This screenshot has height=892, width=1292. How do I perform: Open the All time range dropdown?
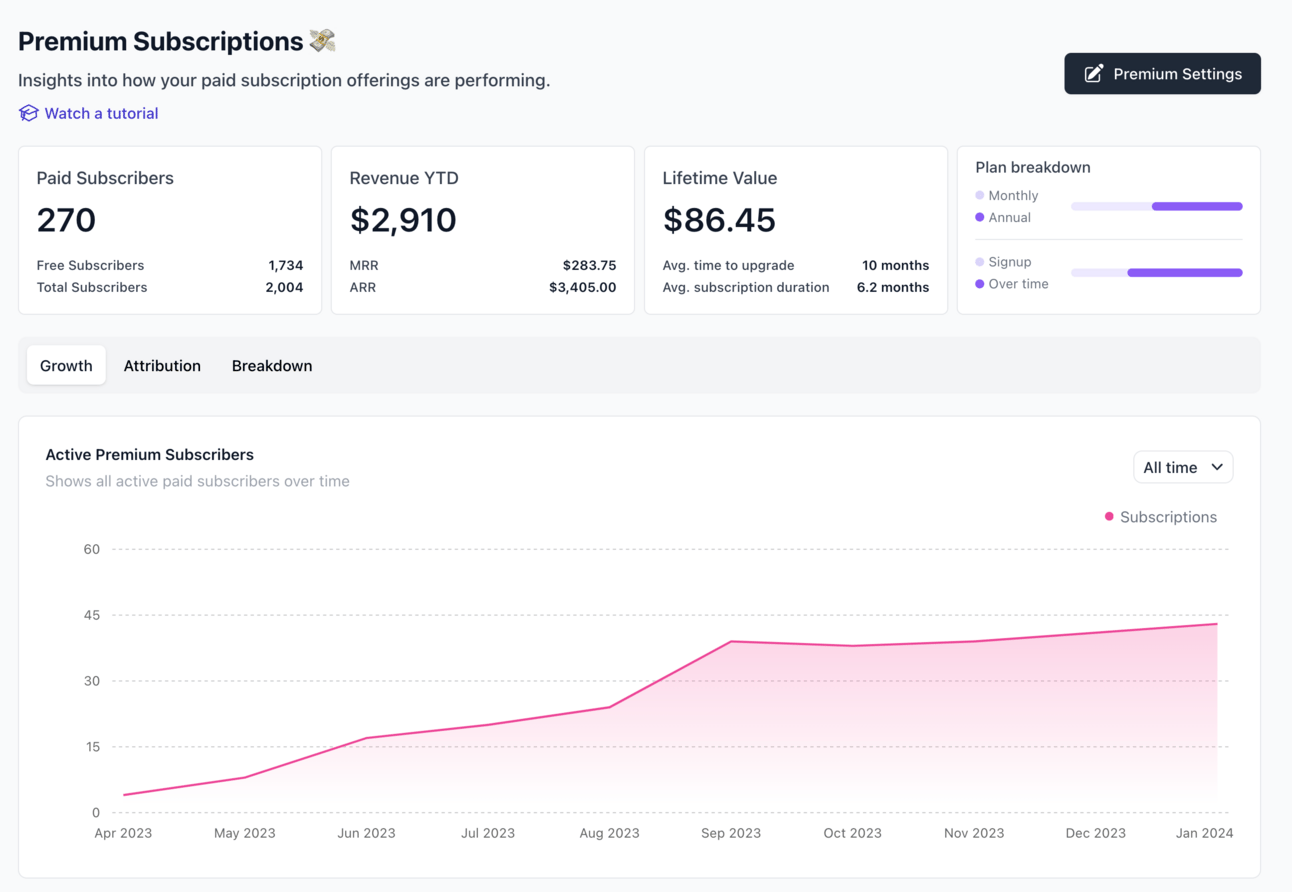pyautogui.click(x=1183, y=467)
